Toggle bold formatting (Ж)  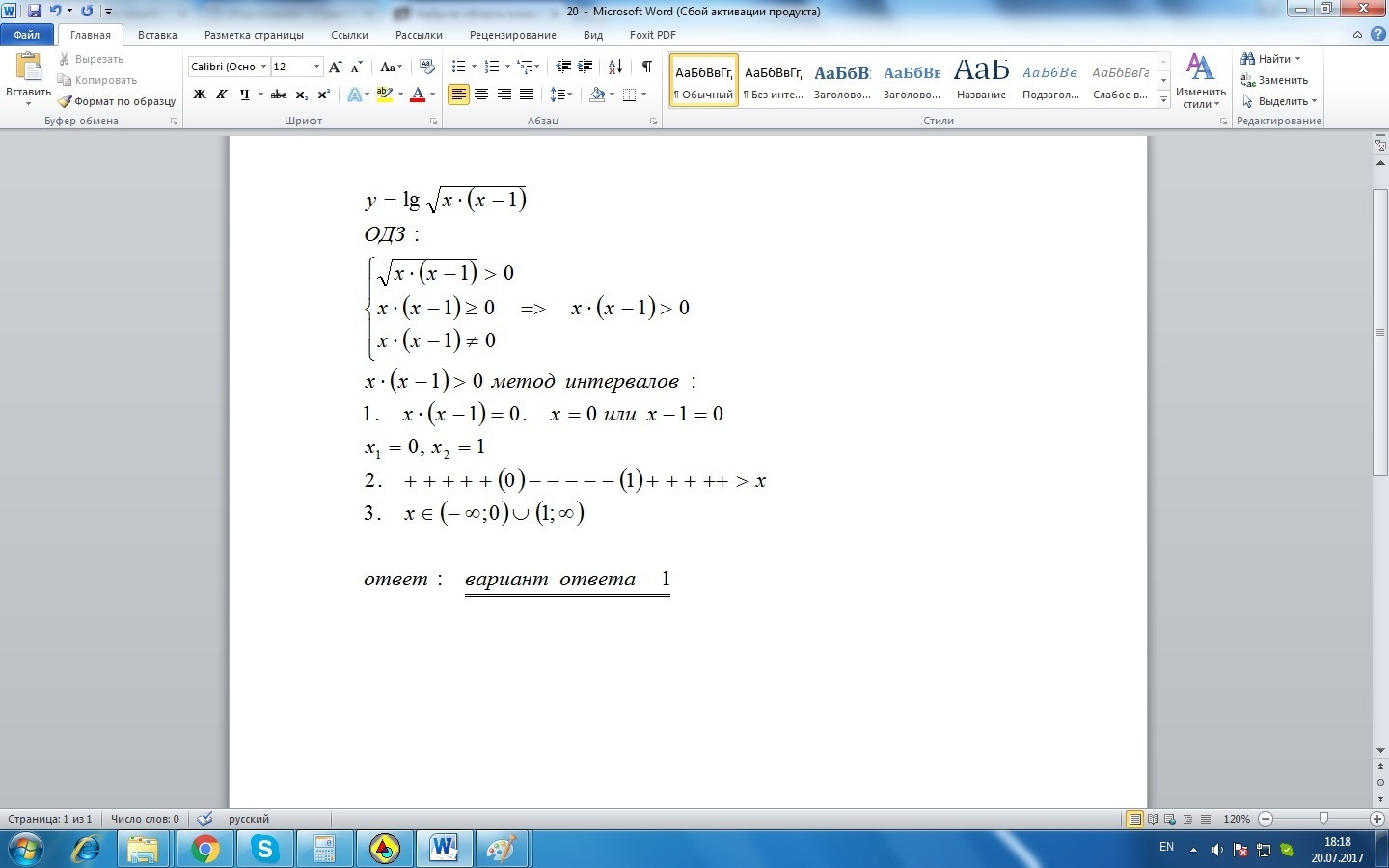[x=200, y=95]
